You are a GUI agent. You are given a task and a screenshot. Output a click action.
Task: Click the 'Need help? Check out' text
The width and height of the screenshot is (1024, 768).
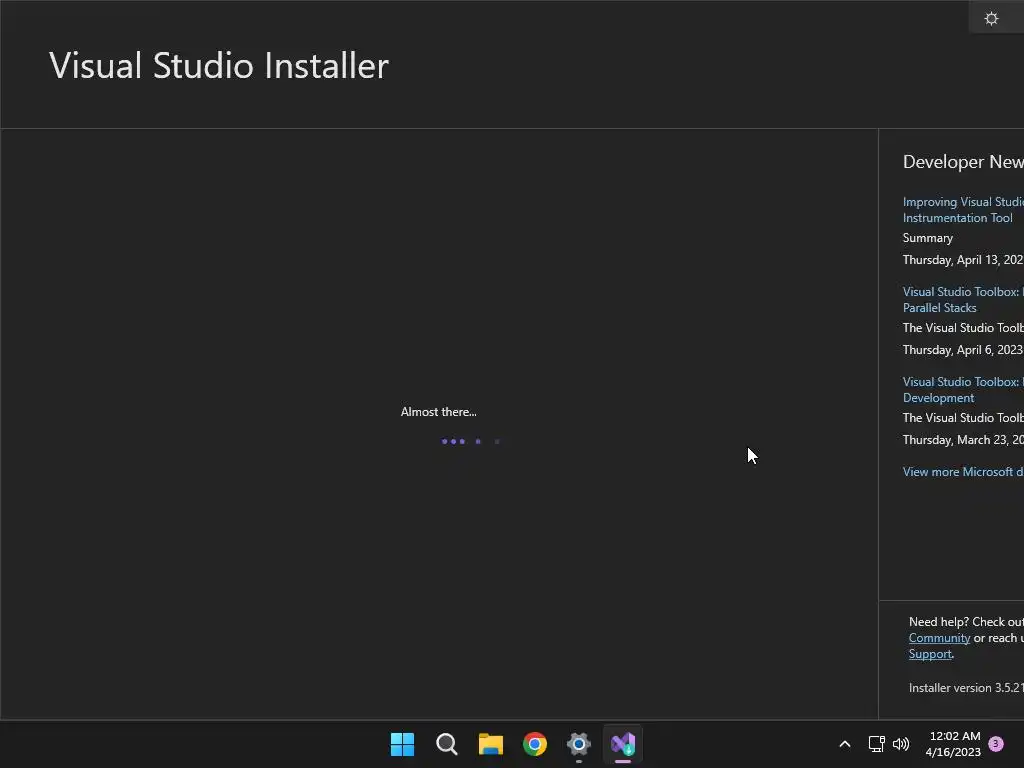coord(966,622)
